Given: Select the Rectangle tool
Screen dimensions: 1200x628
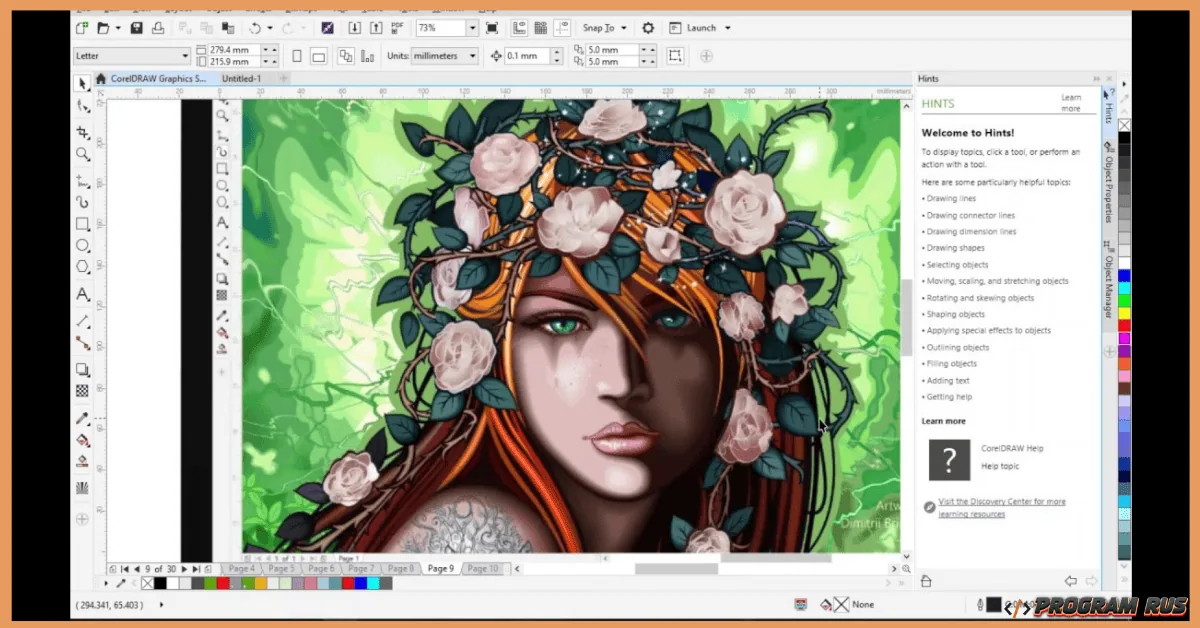Looking at the screenshot, I should 83,224.
